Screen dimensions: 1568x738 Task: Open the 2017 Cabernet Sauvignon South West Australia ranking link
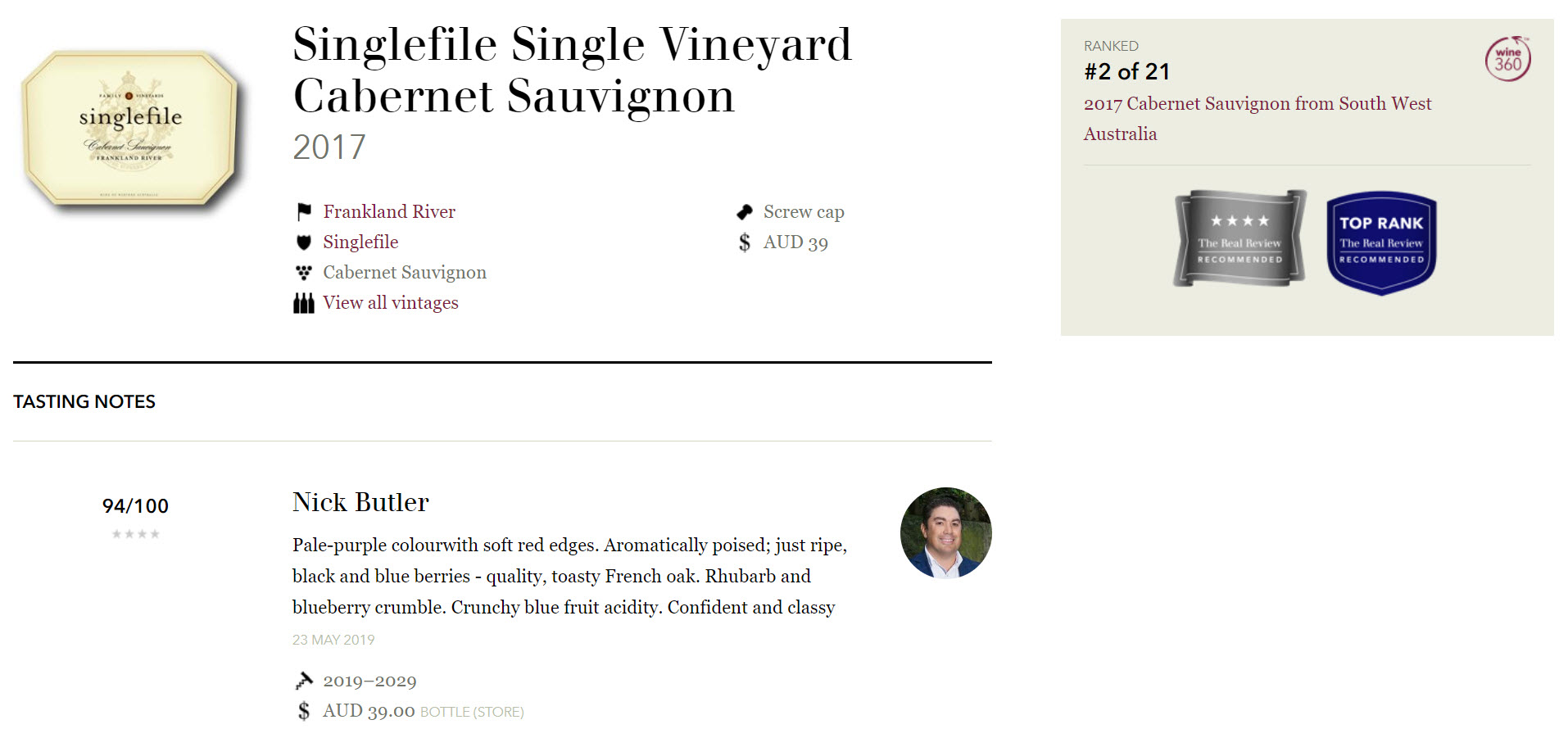[1258, 119]
